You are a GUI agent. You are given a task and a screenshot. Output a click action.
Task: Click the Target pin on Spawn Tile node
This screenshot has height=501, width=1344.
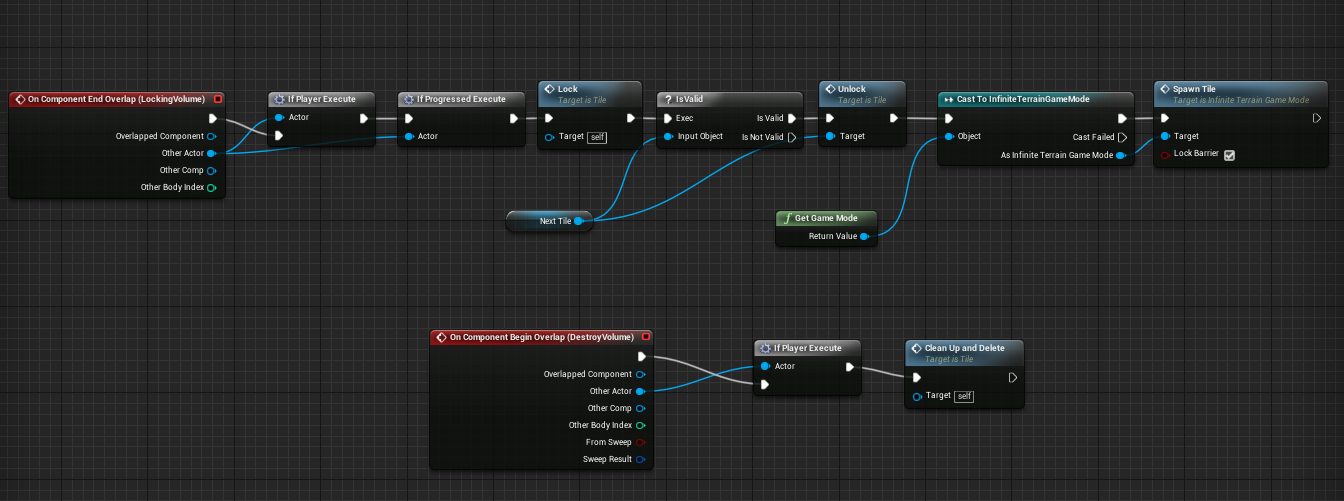click(1165, 136)
